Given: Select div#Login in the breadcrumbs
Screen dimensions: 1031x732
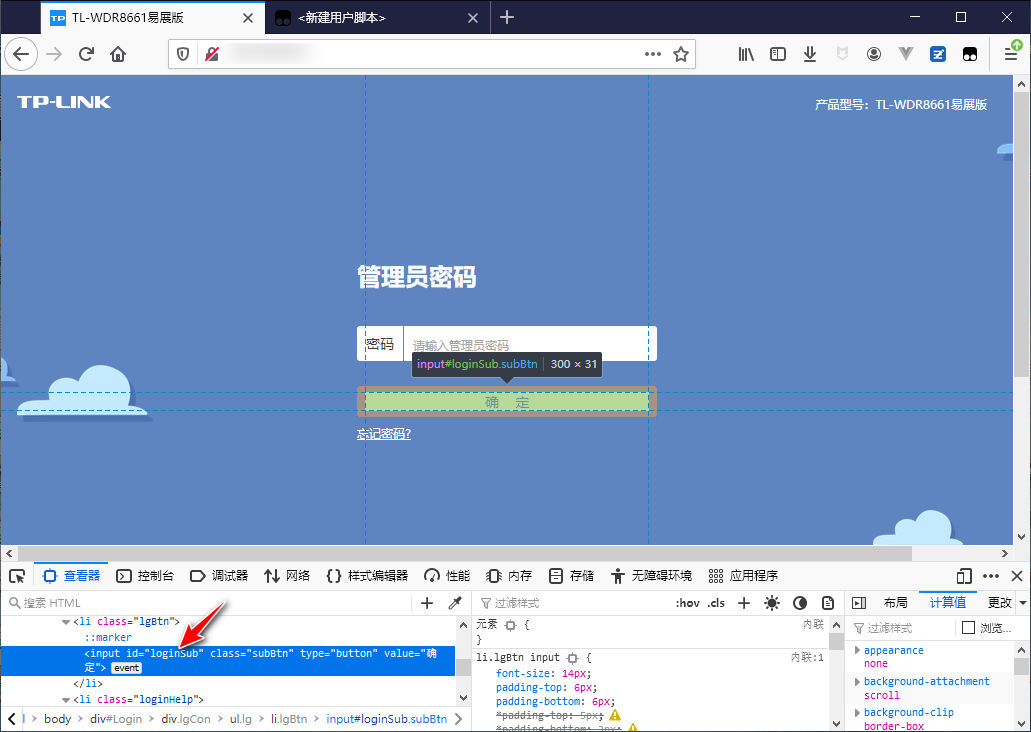Looking at the screenshot, I should coord(116,719).
